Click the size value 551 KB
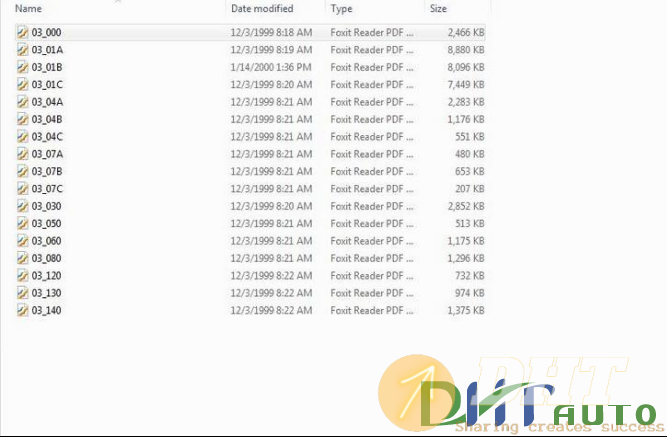667x437 pixels. point(470,137)
